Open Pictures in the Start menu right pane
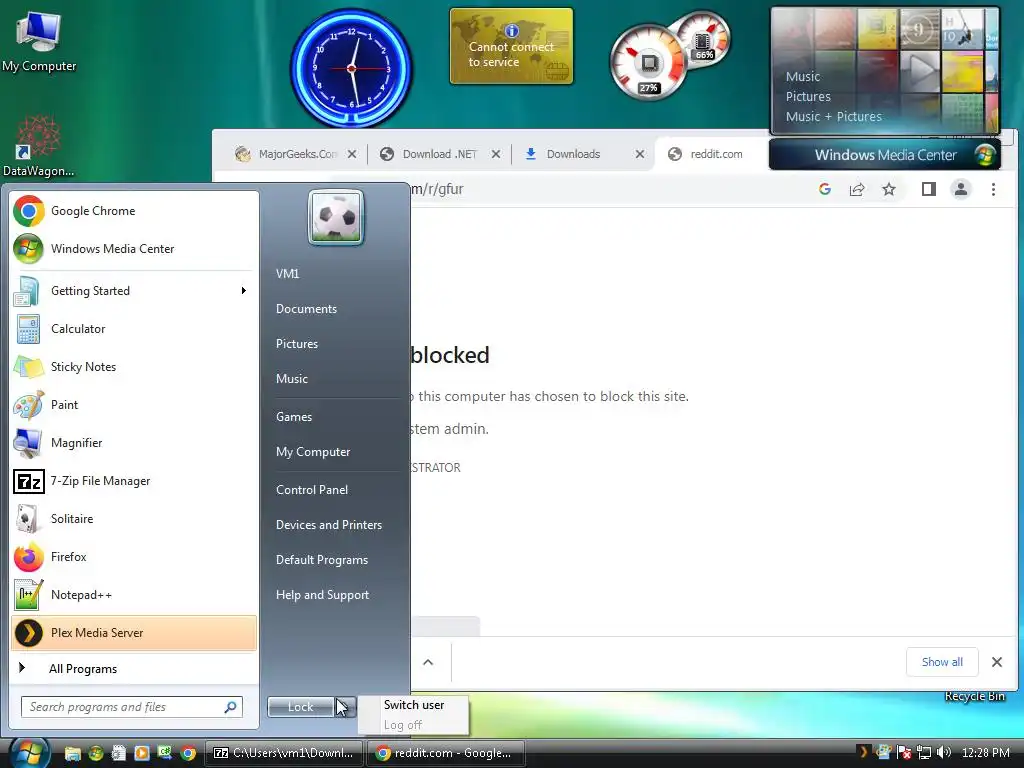Image resolution: width=1024 pixels, height=768 pixels. point(296,344)
